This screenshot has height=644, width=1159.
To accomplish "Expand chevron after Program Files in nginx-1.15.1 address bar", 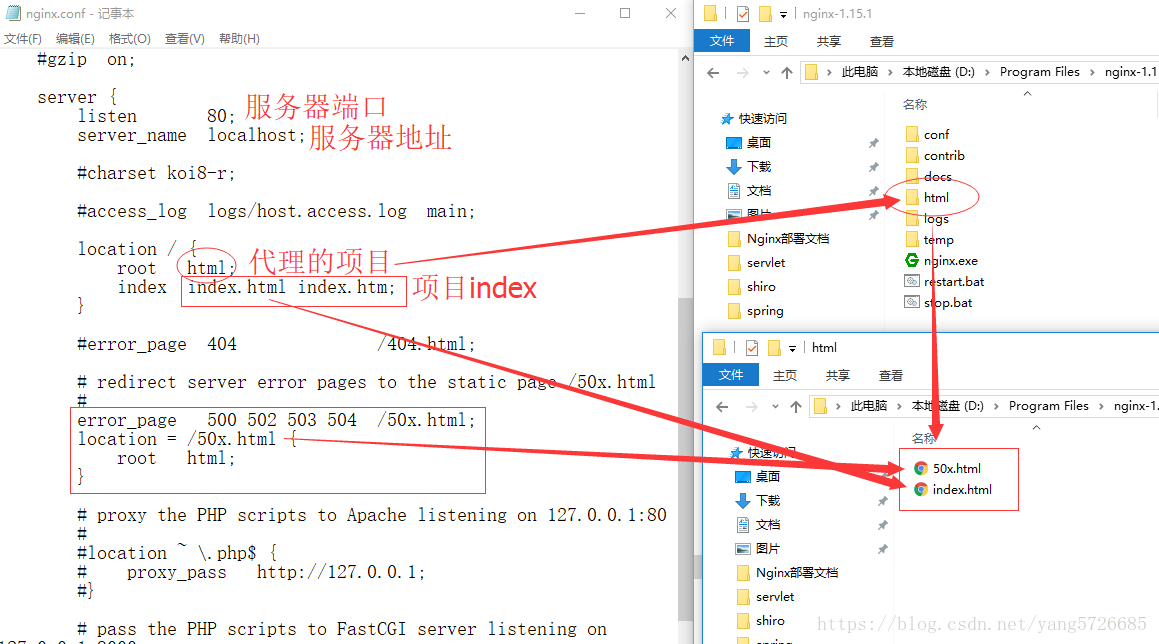I will pyautogui.click(x=1092, y=72).
